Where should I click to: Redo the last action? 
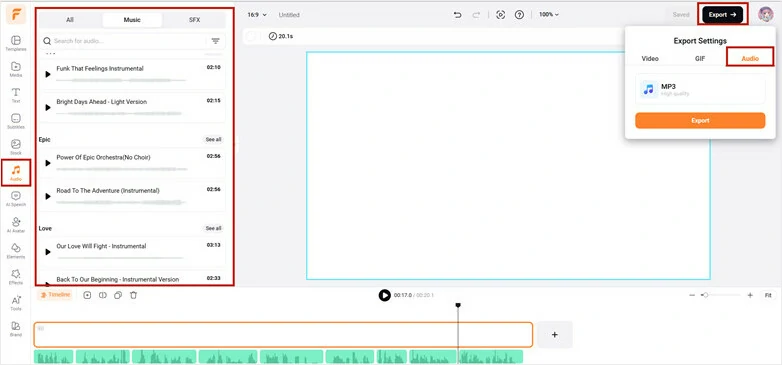click(x=476, y=15)
